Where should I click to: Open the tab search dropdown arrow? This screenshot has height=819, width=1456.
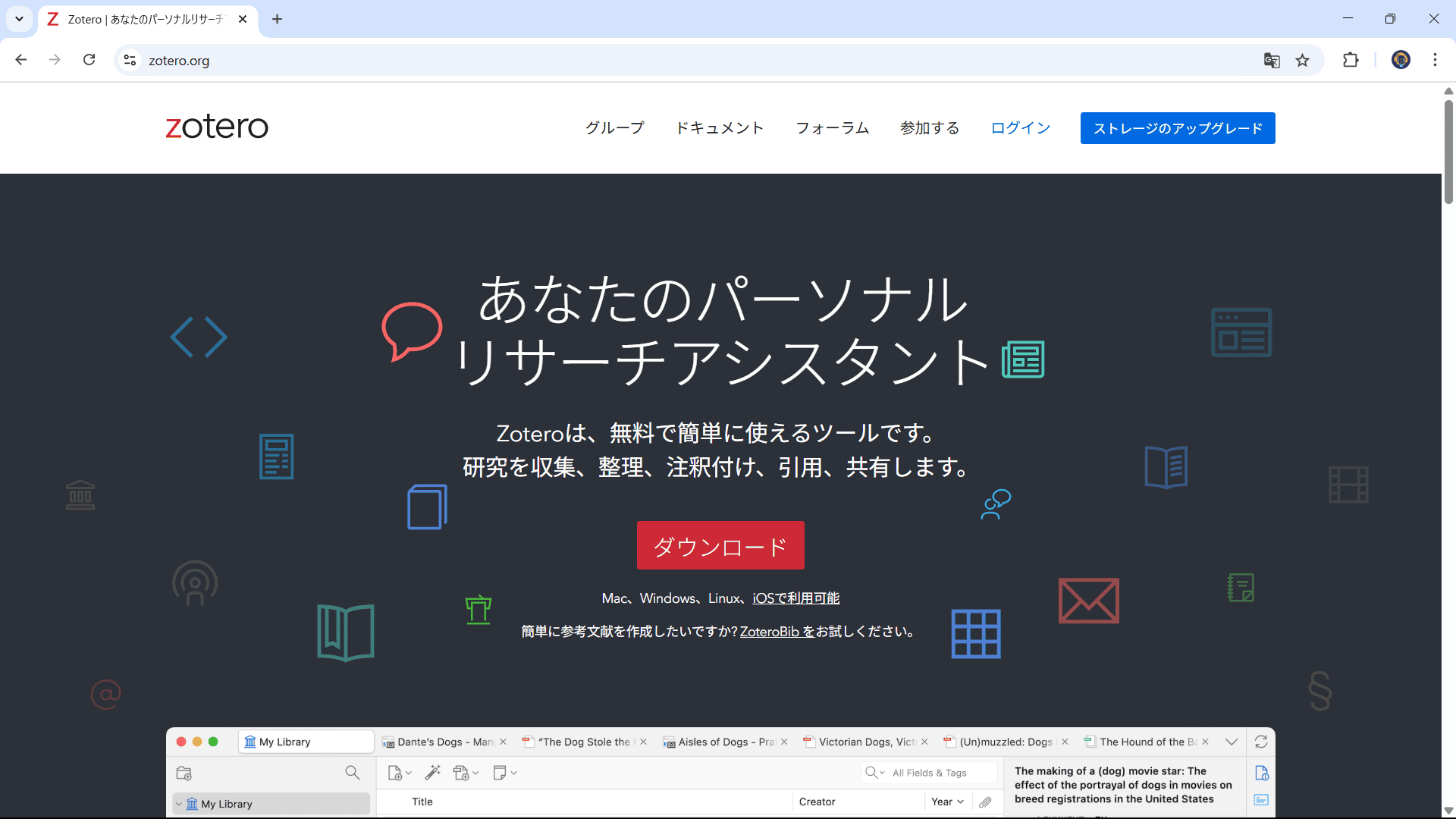[x=20, y=19]
